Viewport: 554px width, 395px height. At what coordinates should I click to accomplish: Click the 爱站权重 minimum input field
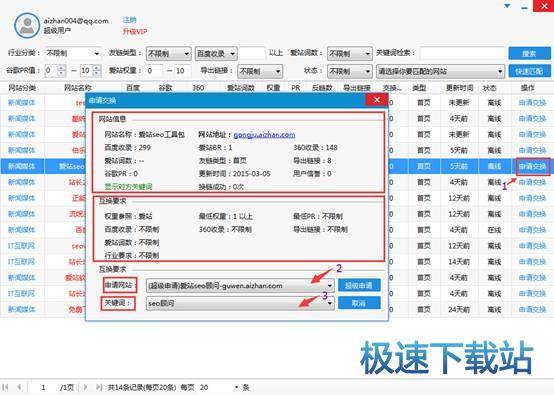pos(154,71)
